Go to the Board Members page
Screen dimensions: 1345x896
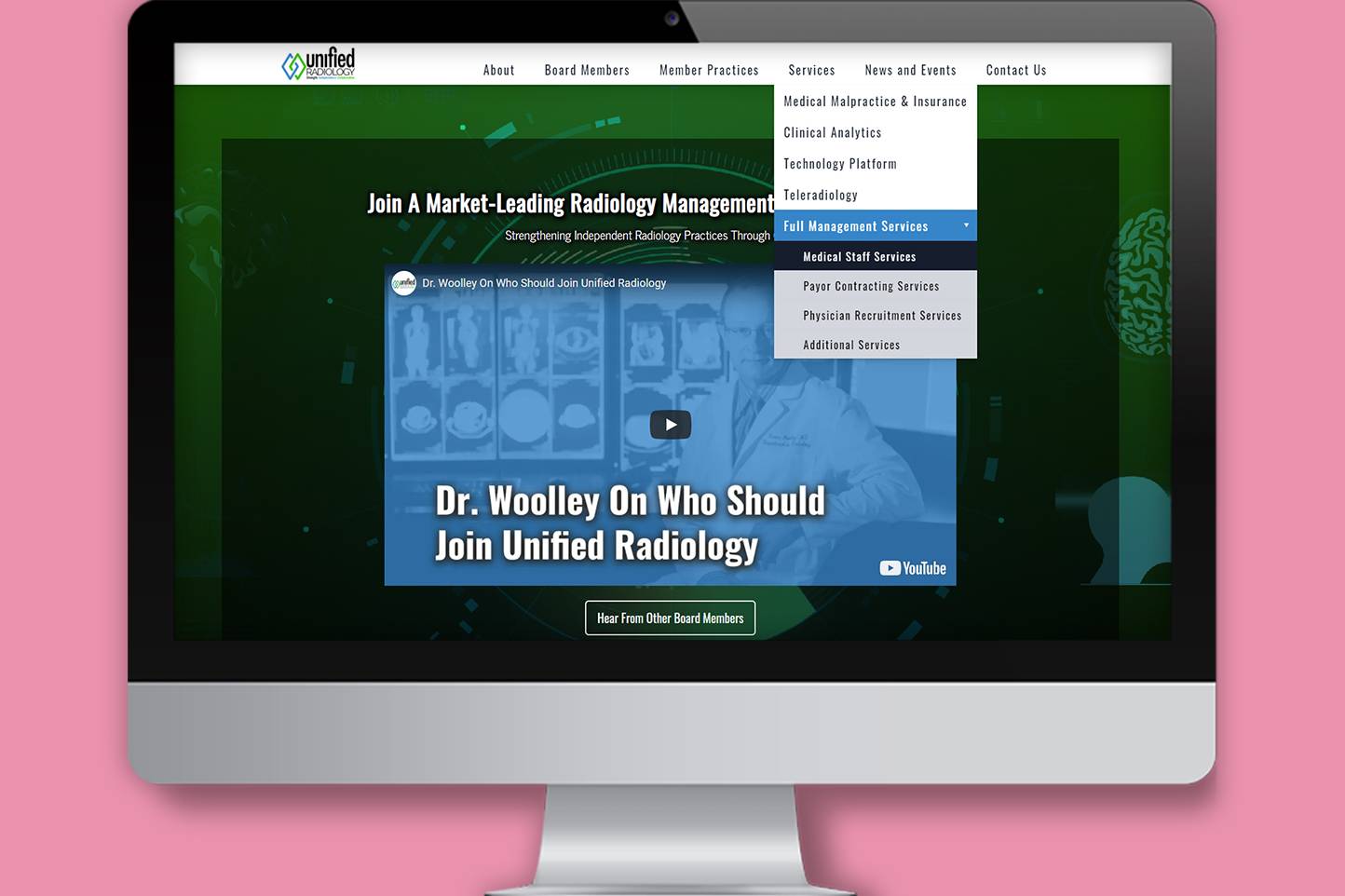(587, 70)
